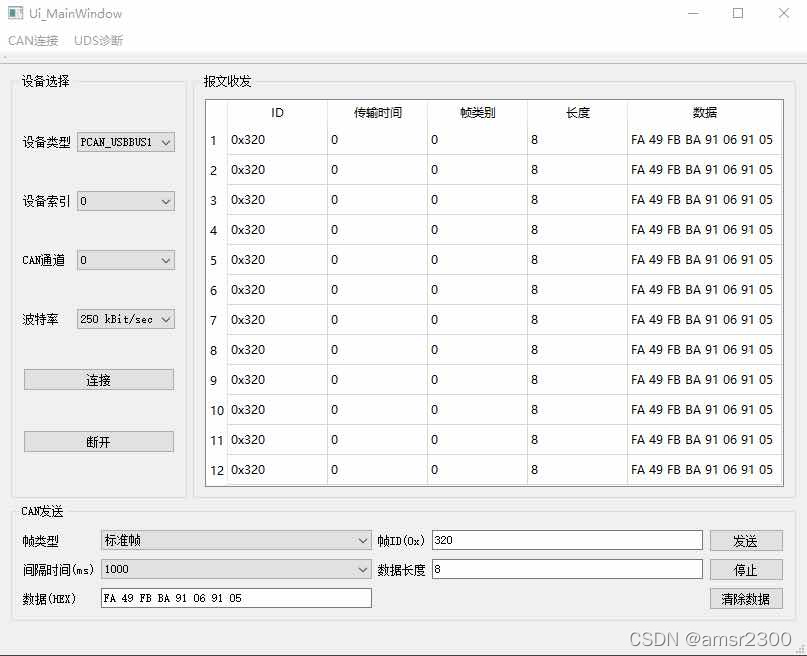Screen dimensions: 807x656
Task: Click the 连接 button to connect device
Action: click(98, 379)
